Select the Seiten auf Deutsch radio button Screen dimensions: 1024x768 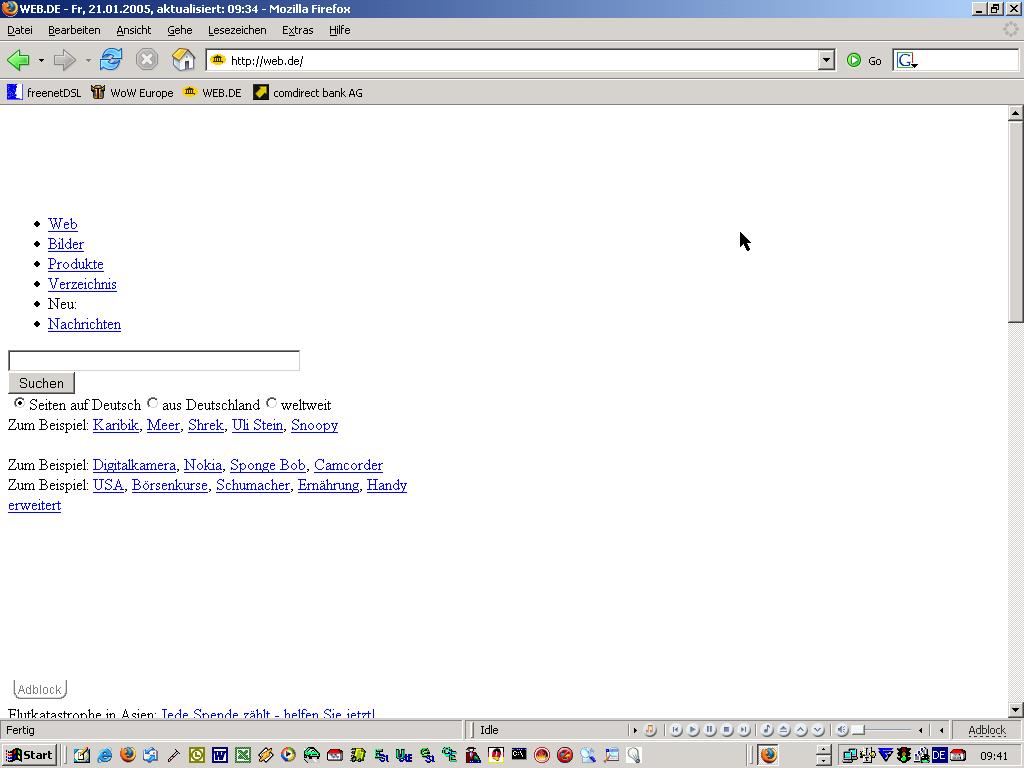tap(20, 403)
